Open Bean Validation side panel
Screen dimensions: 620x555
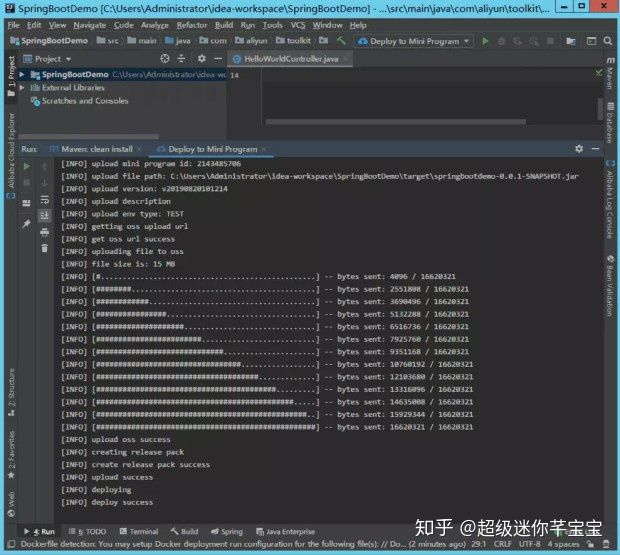[x=610, y=285]
